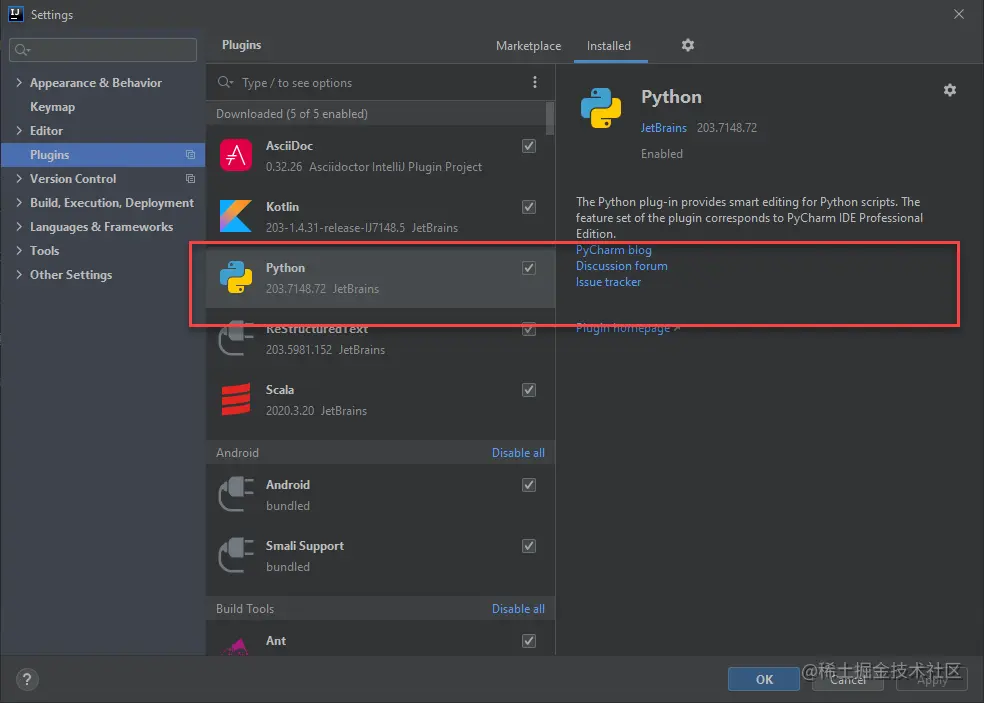The image size is (984, 703).
Task: Click the settings search field
Action: tap(103, 50)
